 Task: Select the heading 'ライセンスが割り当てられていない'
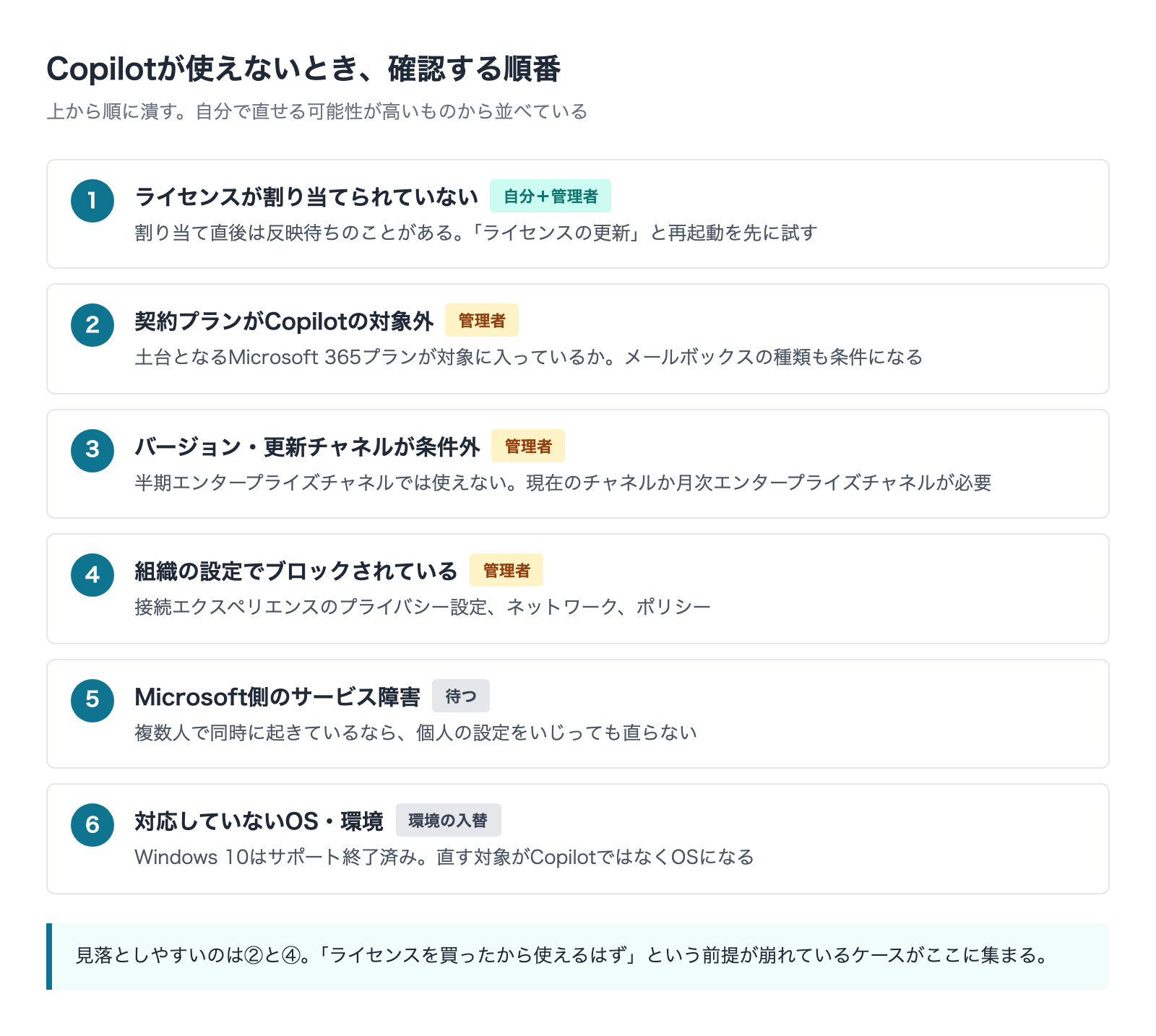306,197
